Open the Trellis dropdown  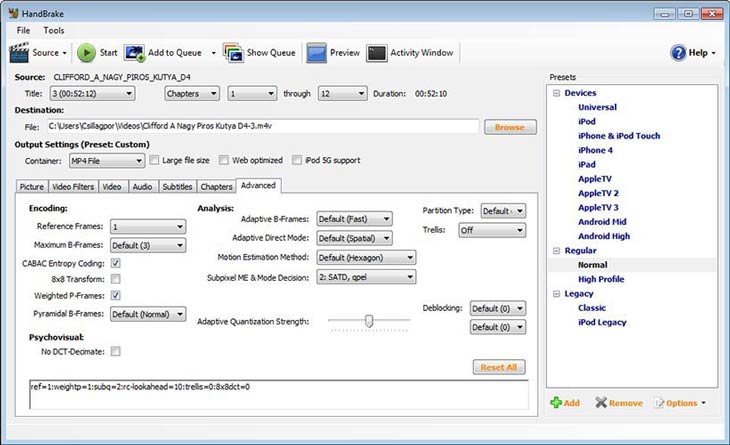(492, 230)
